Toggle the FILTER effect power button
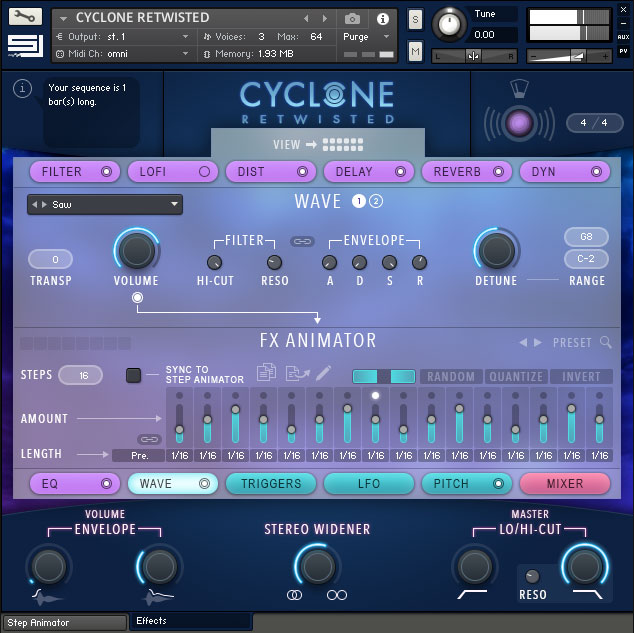The image size is (634, 633). point(105,171)
